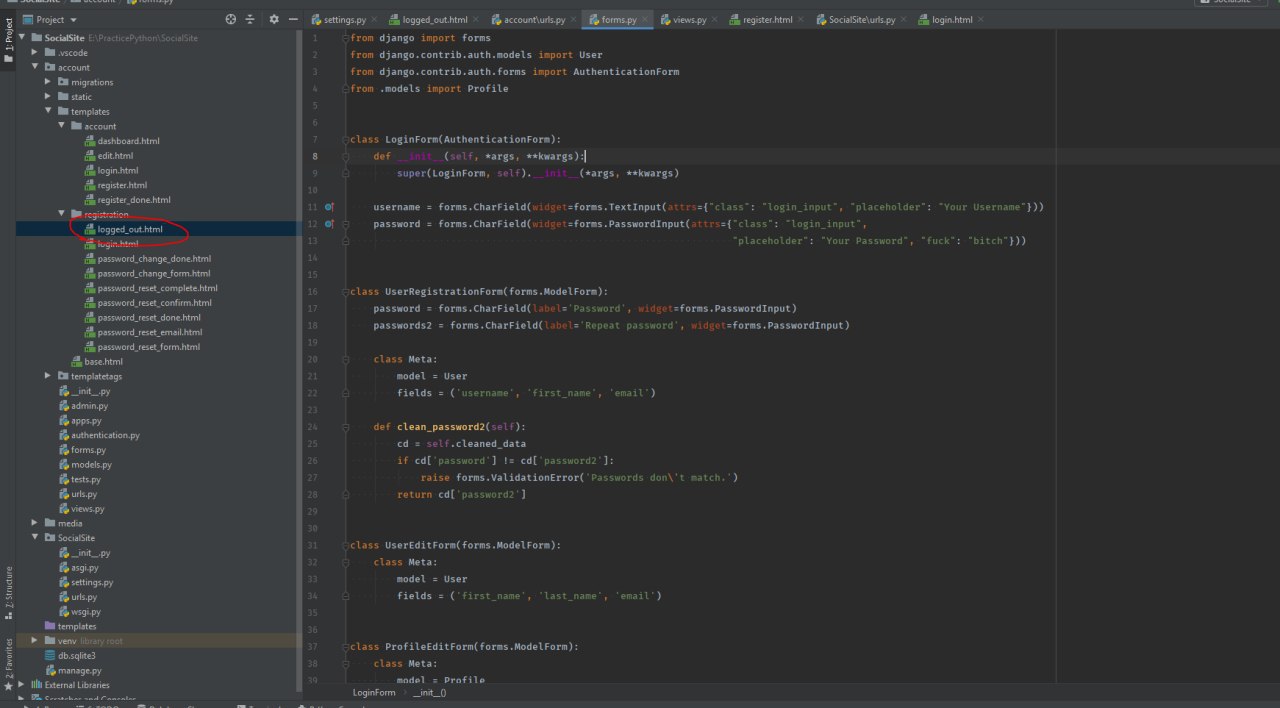Expand External Libraries node

coord(22,685)
